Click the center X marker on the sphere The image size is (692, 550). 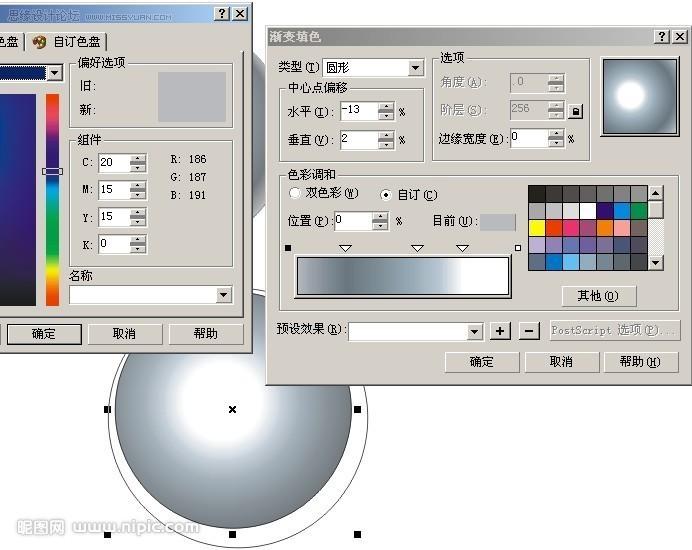point(233,410)
